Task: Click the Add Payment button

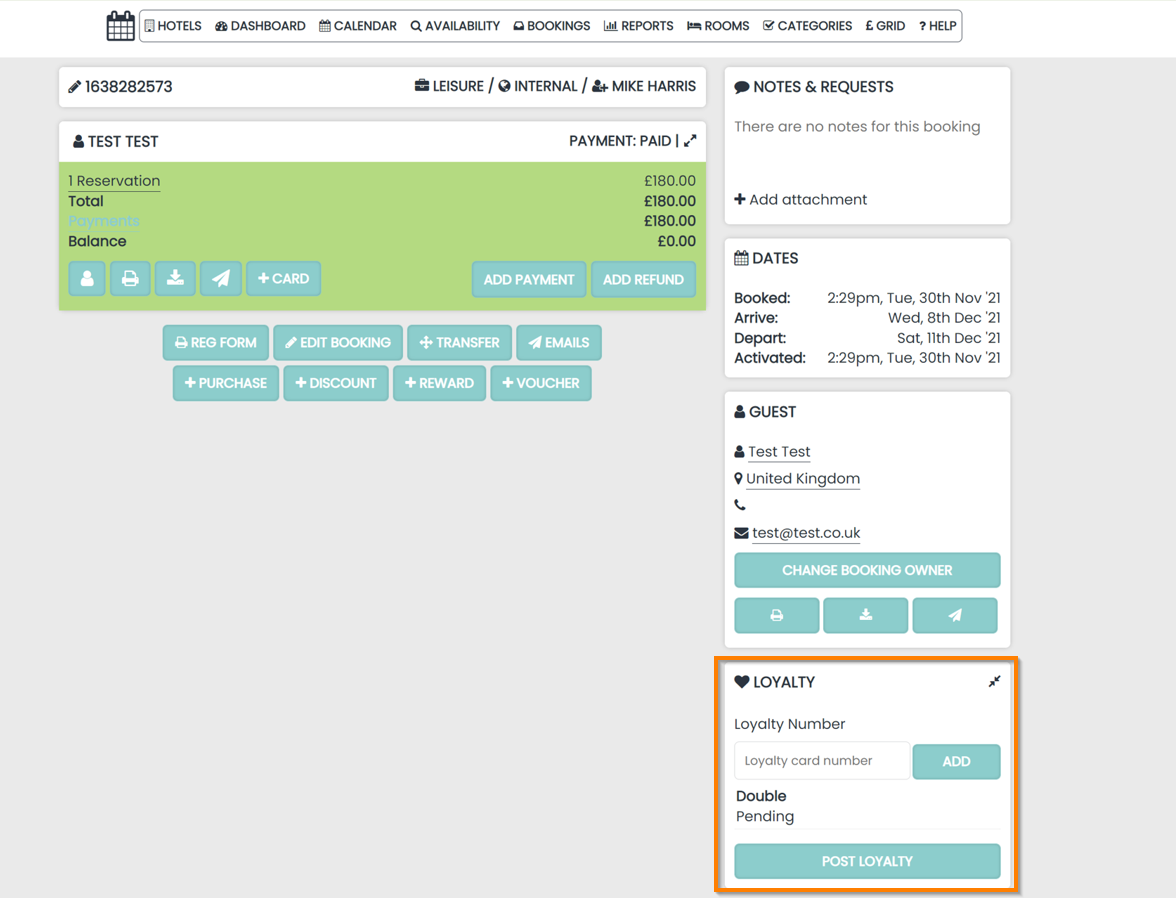Action: (x=529, y=280)
